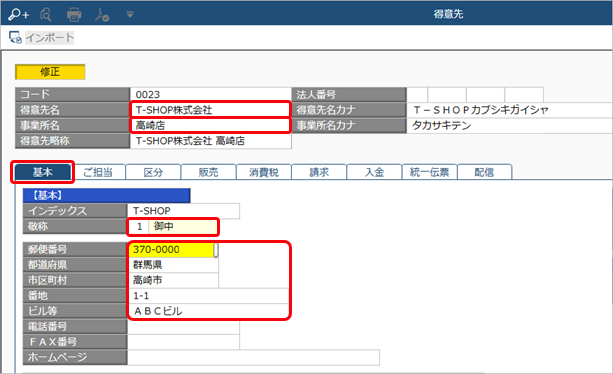Viewport: 613px width, 374px height.
Task: Open the 配信 tab
Action: (x=484, y=172)
